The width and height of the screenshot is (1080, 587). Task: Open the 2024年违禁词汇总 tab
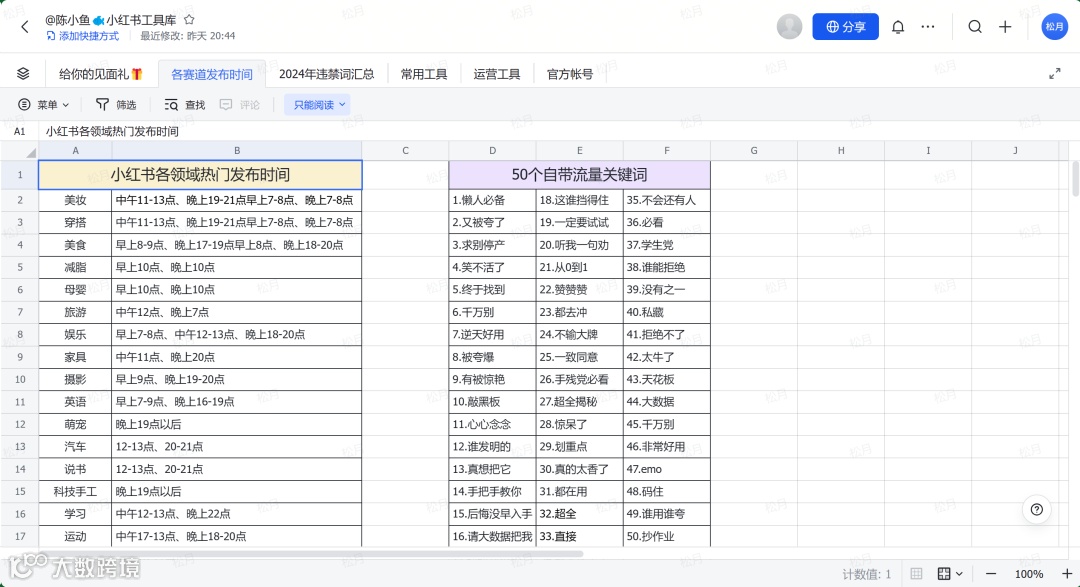coord(326,74)
